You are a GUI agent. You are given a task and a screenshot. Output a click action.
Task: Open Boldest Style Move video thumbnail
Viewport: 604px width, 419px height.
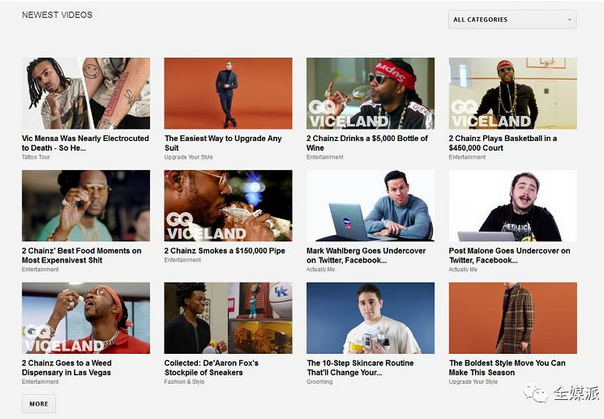513,318
